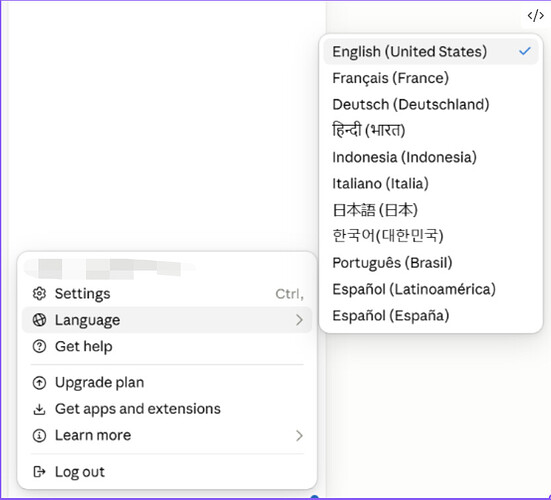Screen dimensions: 551x500
Task: Click the Upgrade plan arrow icon
Action: (x=39, y=383)
